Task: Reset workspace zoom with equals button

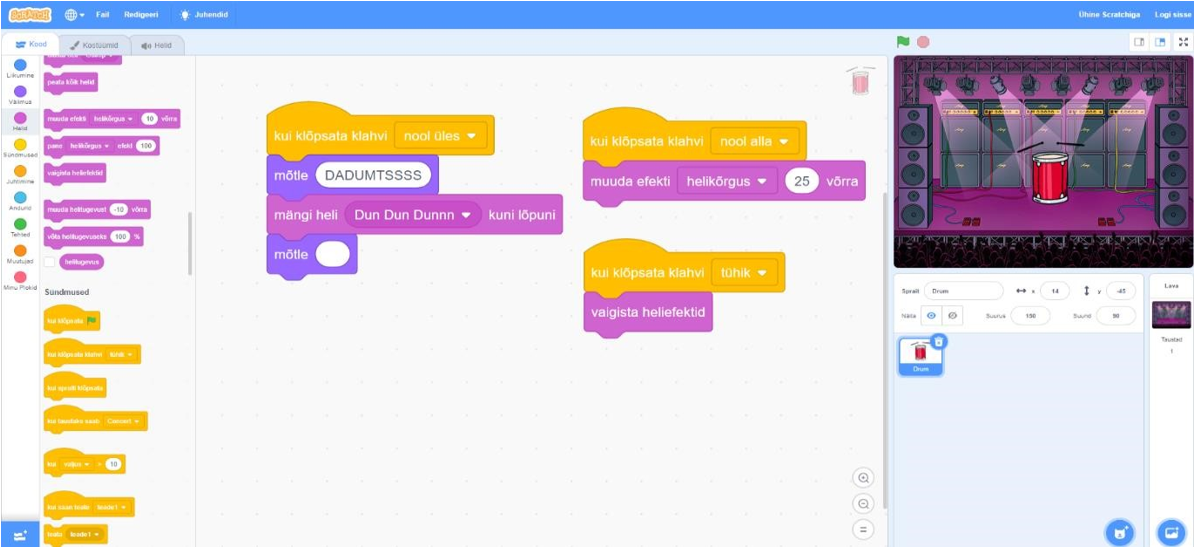Action: pos(864,529)
